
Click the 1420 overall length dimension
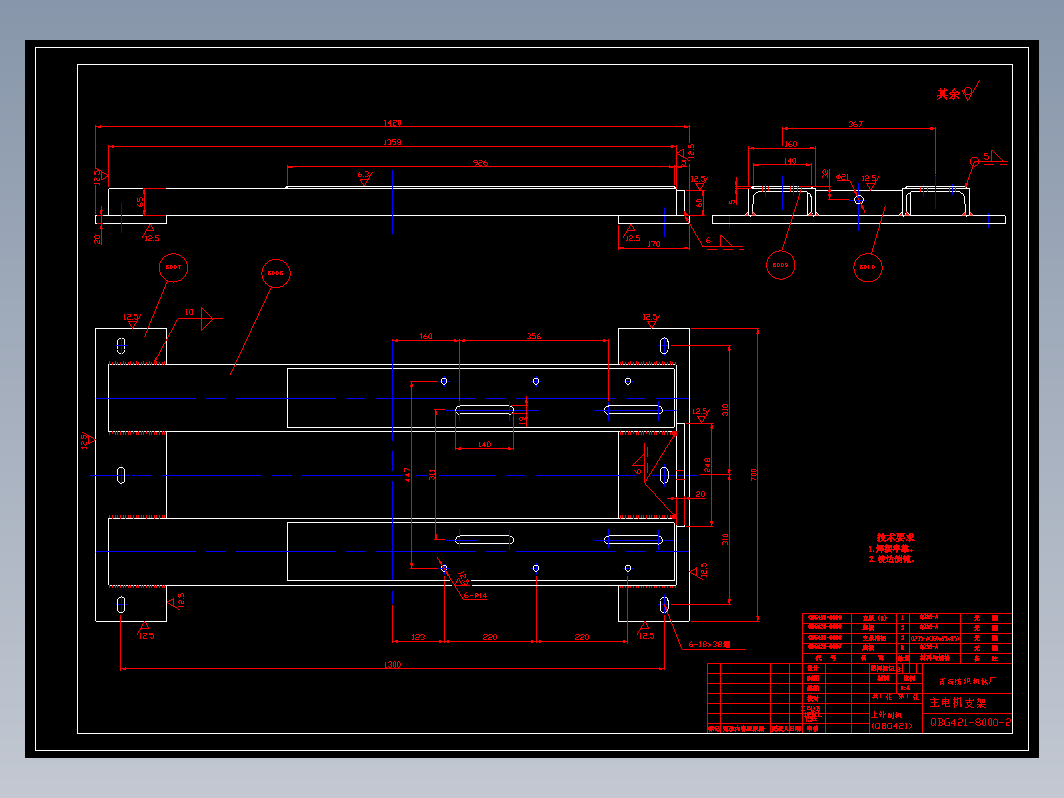coord(392,123)
